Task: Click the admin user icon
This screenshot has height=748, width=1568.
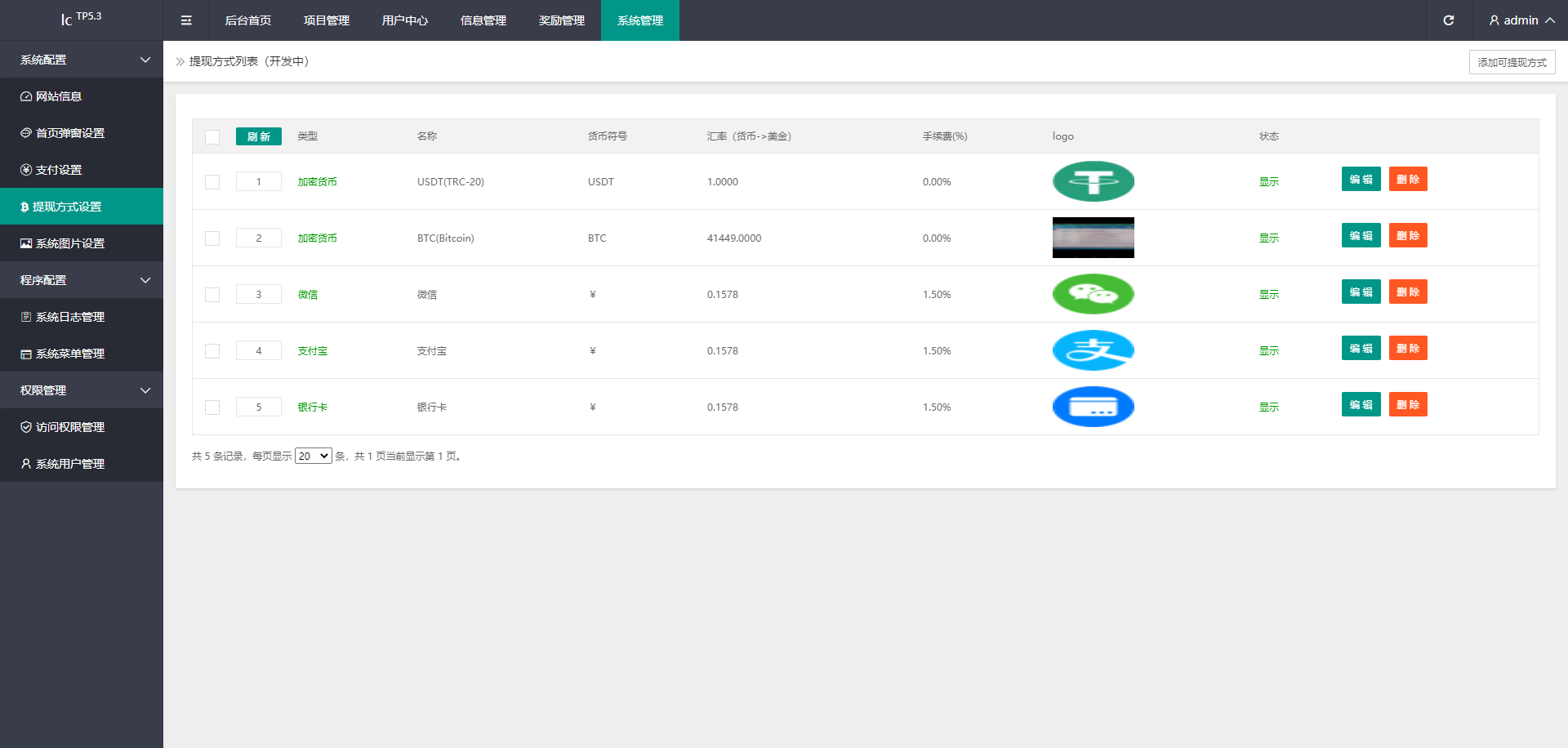Action: click(1494, 20)
